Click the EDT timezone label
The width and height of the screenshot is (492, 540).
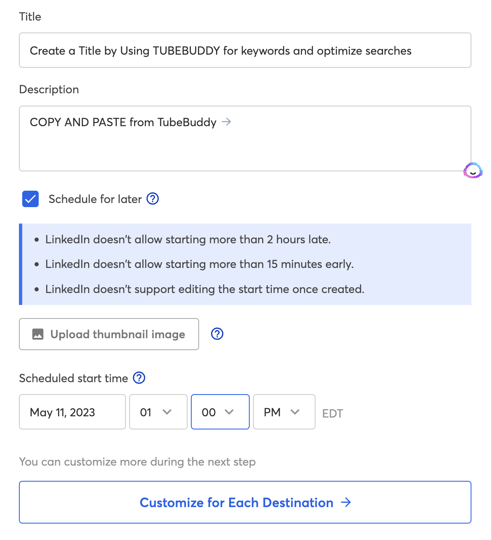pos(332,413)
